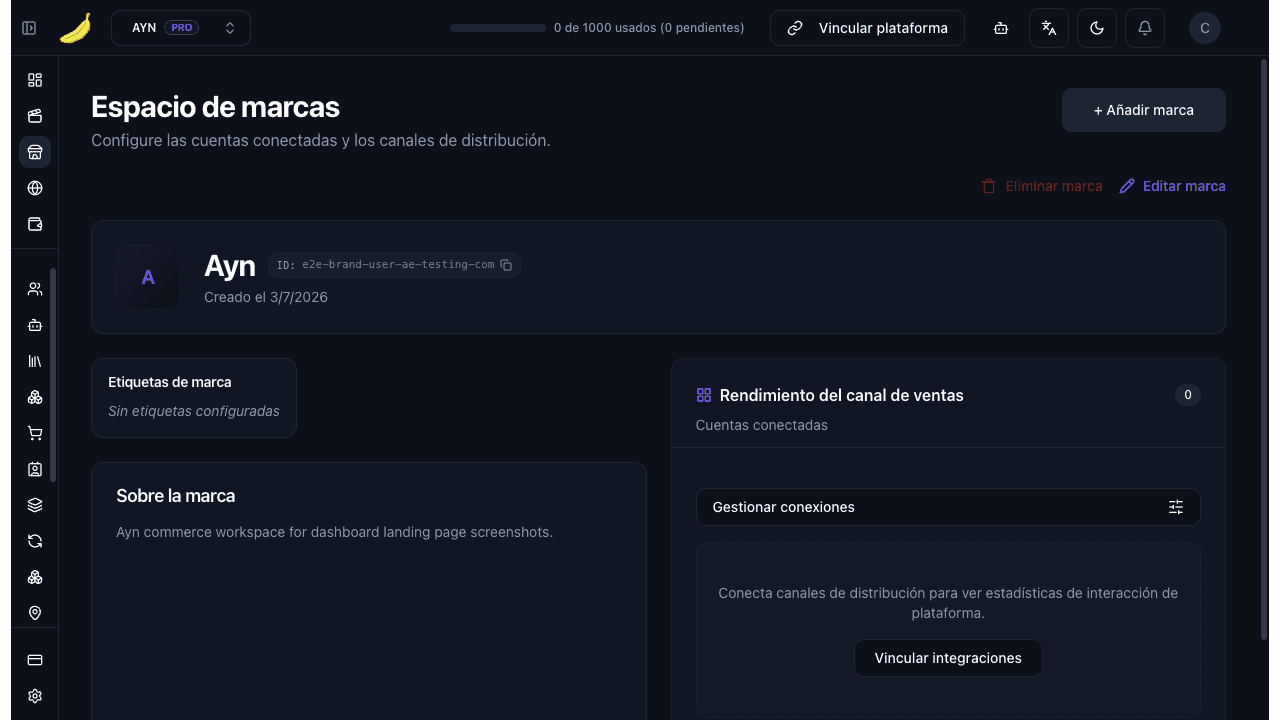Click the sidebar vertical scrollbar

(53, 375)
